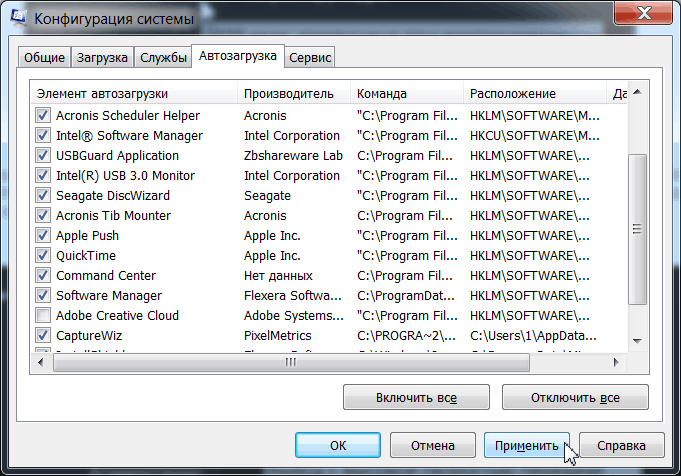Uncheck Flexera Software Manager checkbox
Image resolution: width=681 pixels, height=476 pixels.
coord(43,295)
